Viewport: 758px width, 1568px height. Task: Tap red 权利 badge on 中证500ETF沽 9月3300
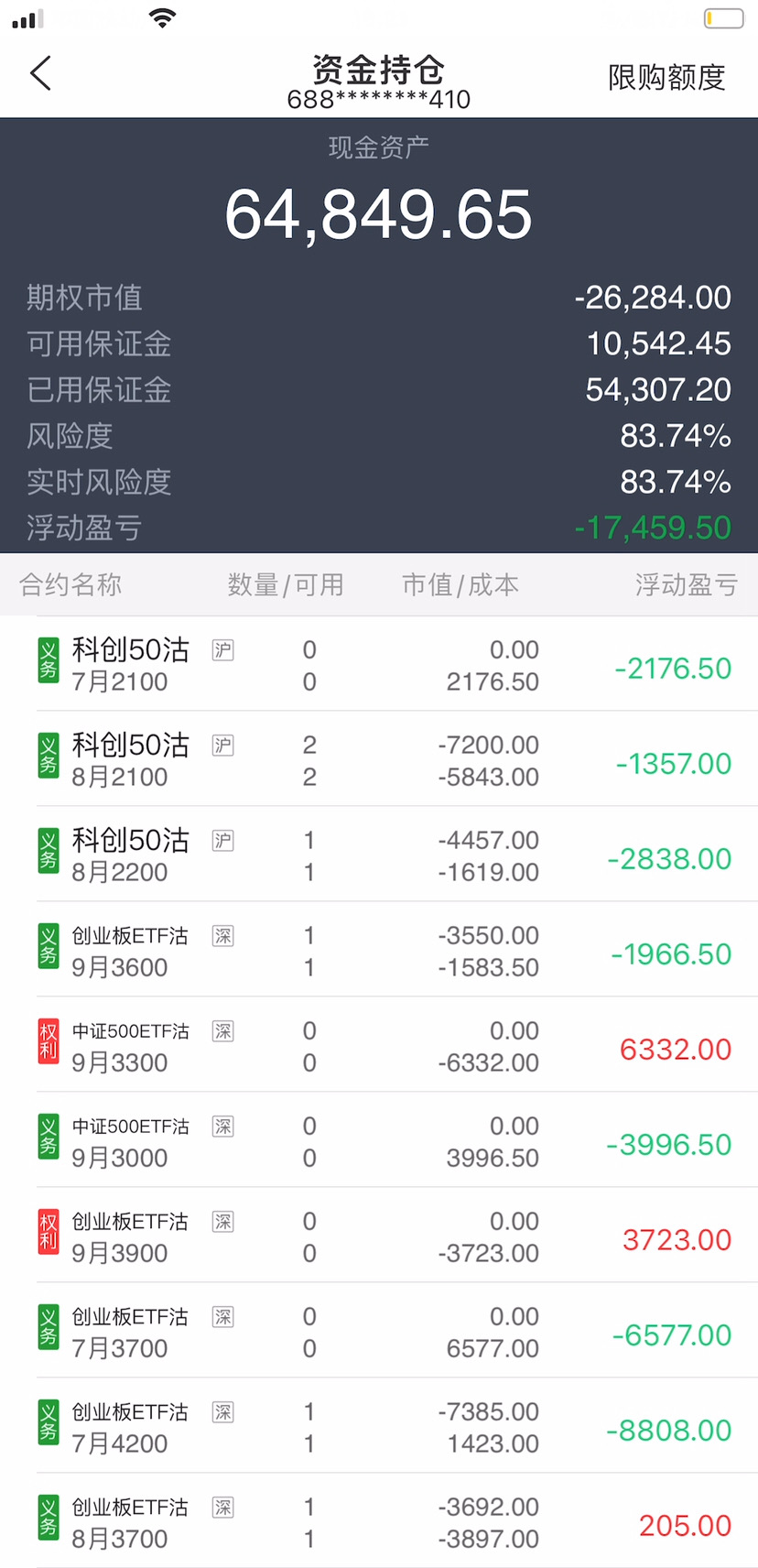(49, 1042)
